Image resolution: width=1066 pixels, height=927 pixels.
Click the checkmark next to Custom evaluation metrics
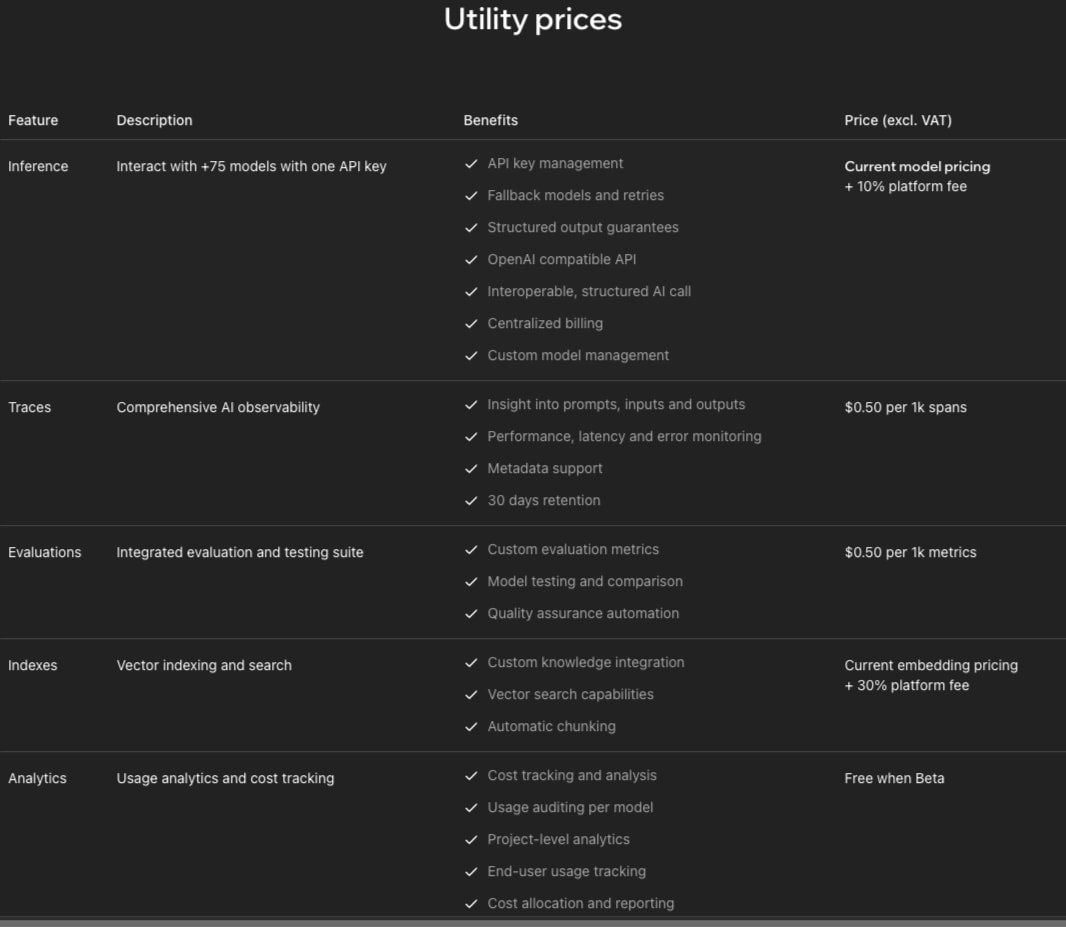(x=471, y=550)
